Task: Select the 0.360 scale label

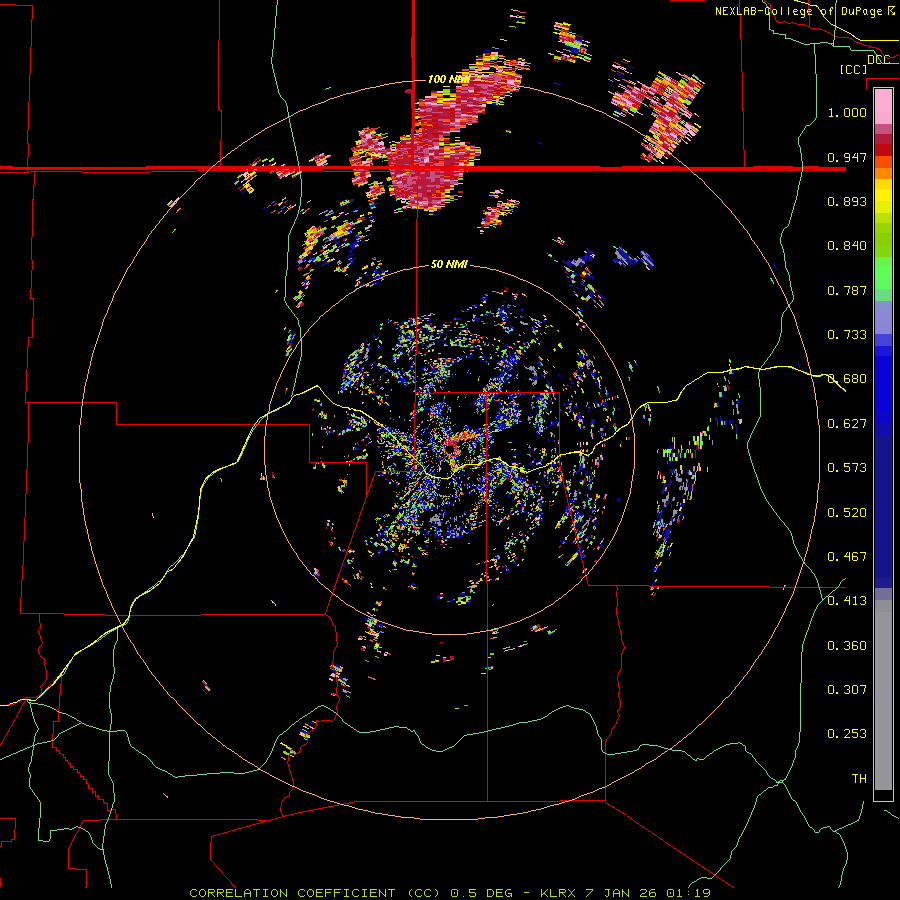Action: [x=847, y=645]
